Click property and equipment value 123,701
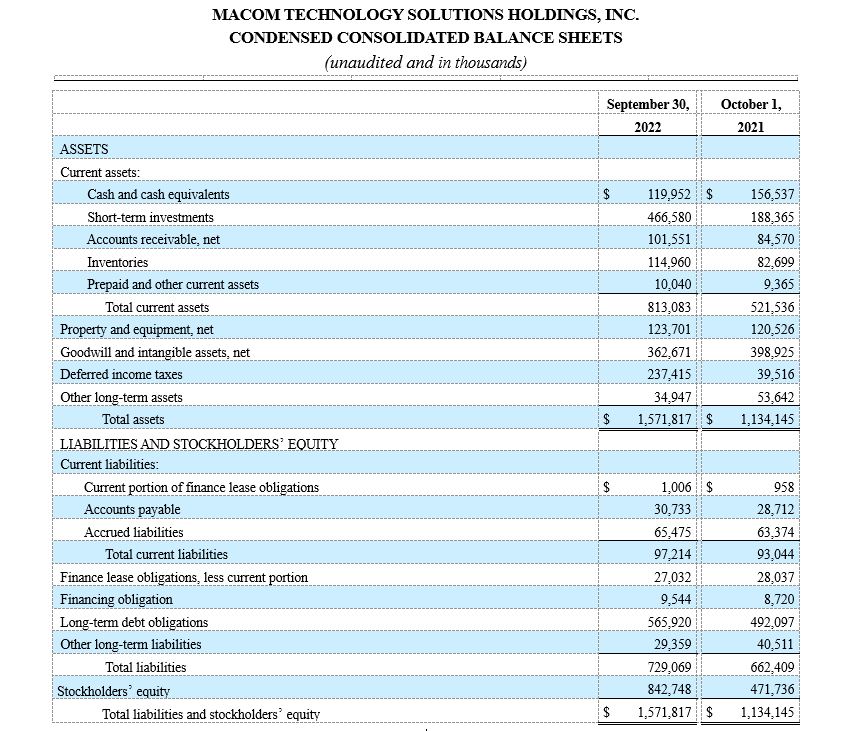 click(669, 330)
